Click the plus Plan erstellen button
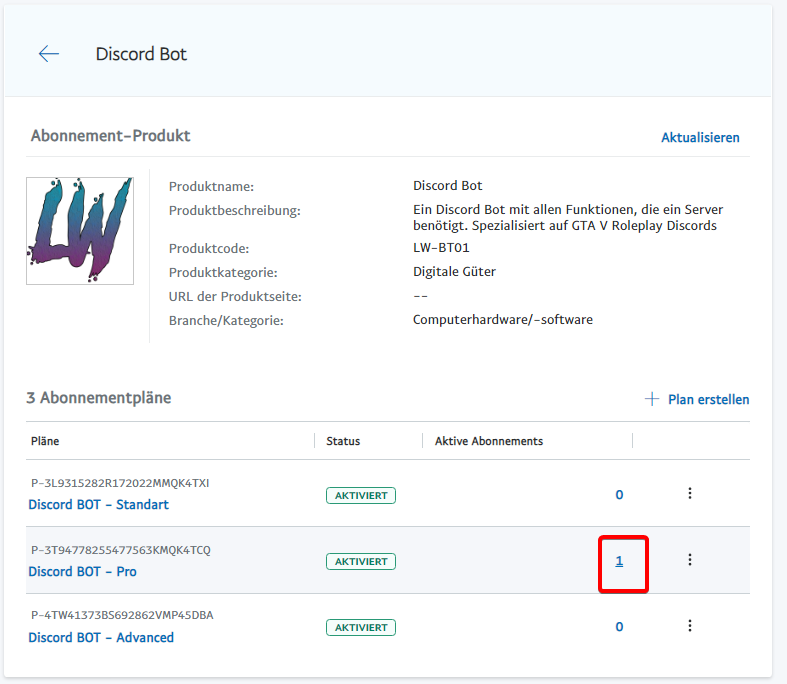This screenshot has height=684, width=787. pos(697,399)
